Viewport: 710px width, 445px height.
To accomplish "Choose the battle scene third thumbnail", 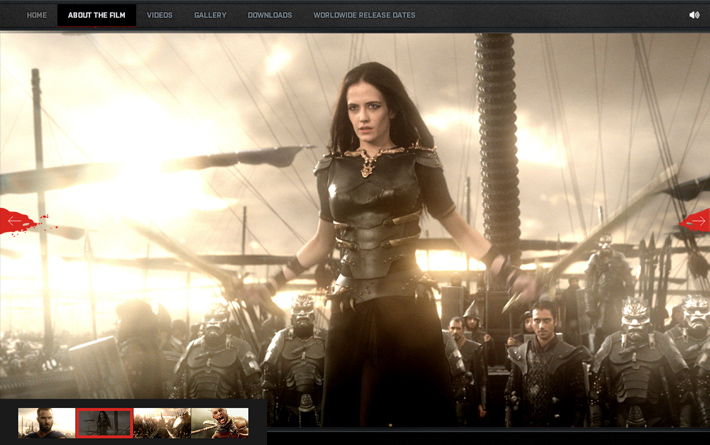I will click(x=162, y=423).
